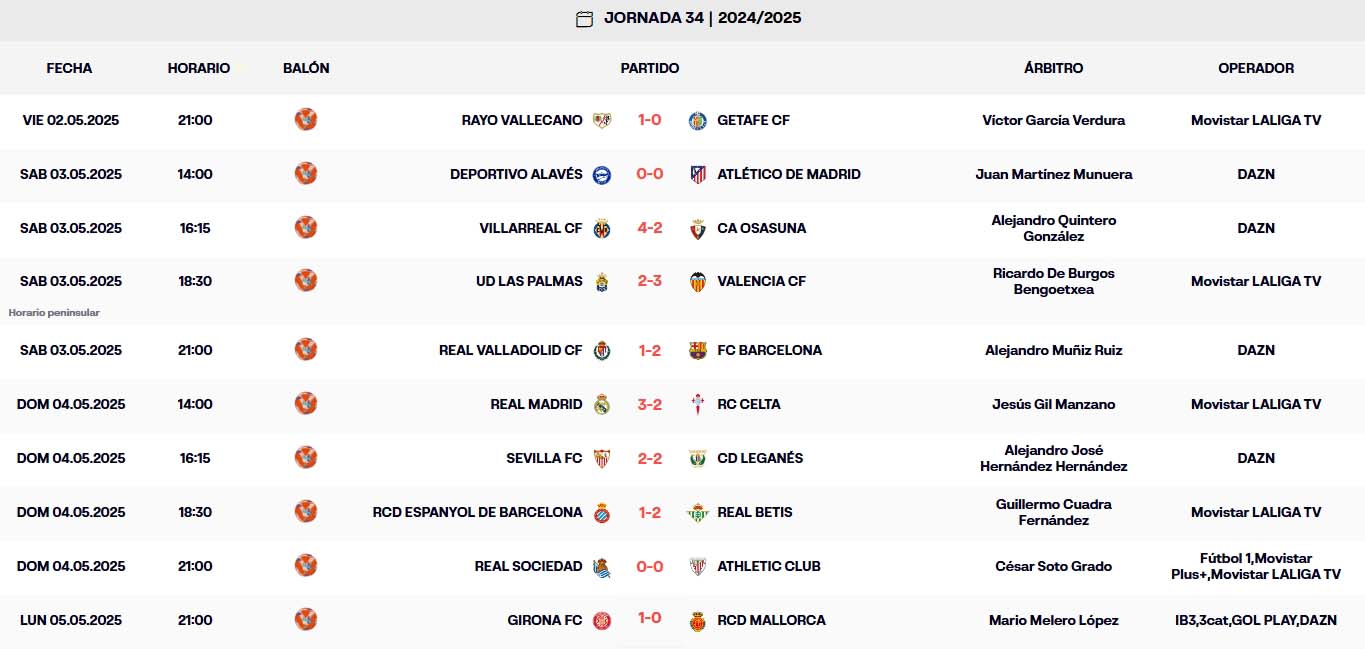
Task: Click referee Jesús Gil Manzano
Action: [x=1054, y=404]
